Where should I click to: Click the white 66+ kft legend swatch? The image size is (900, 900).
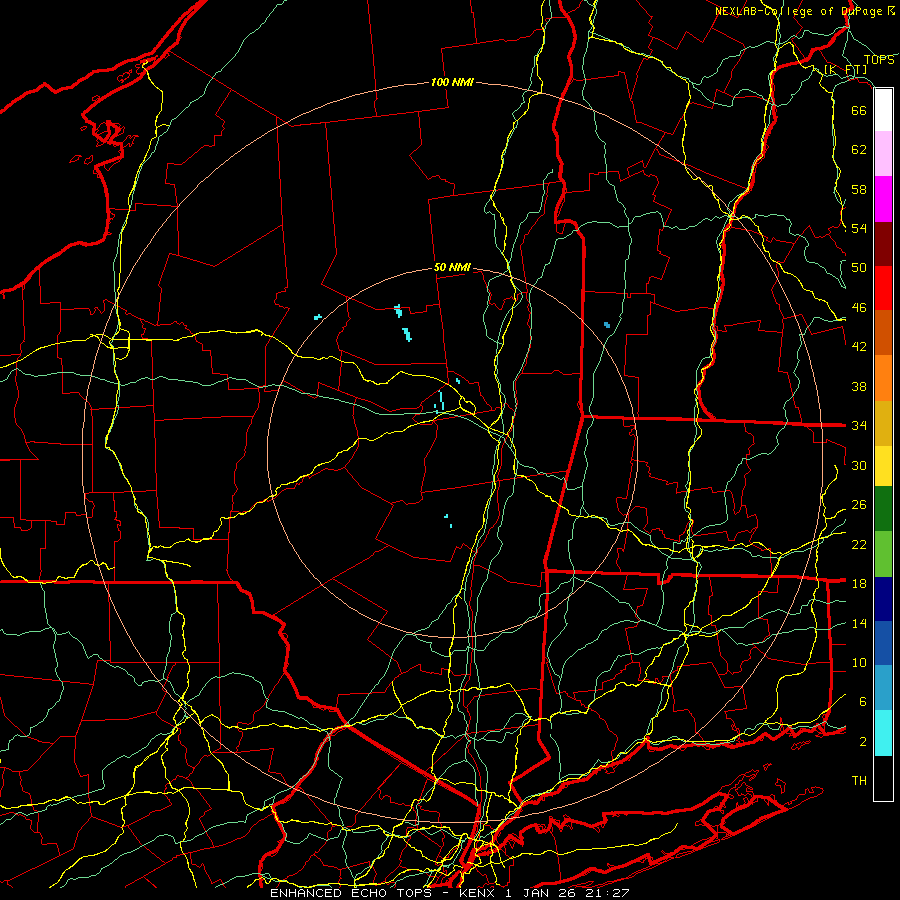(883, 110)
